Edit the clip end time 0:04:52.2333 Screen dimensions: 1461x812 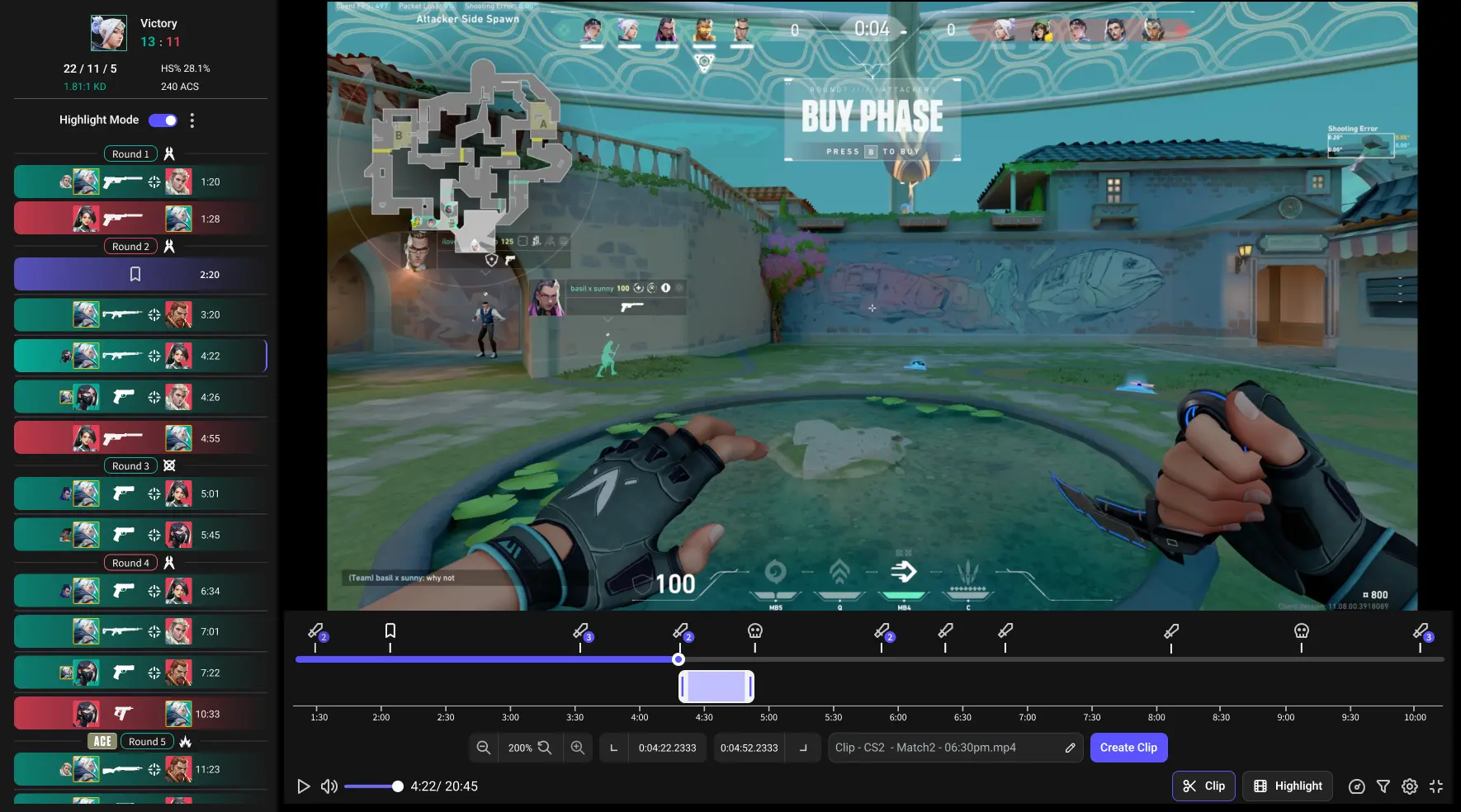(x=749, y=748)
